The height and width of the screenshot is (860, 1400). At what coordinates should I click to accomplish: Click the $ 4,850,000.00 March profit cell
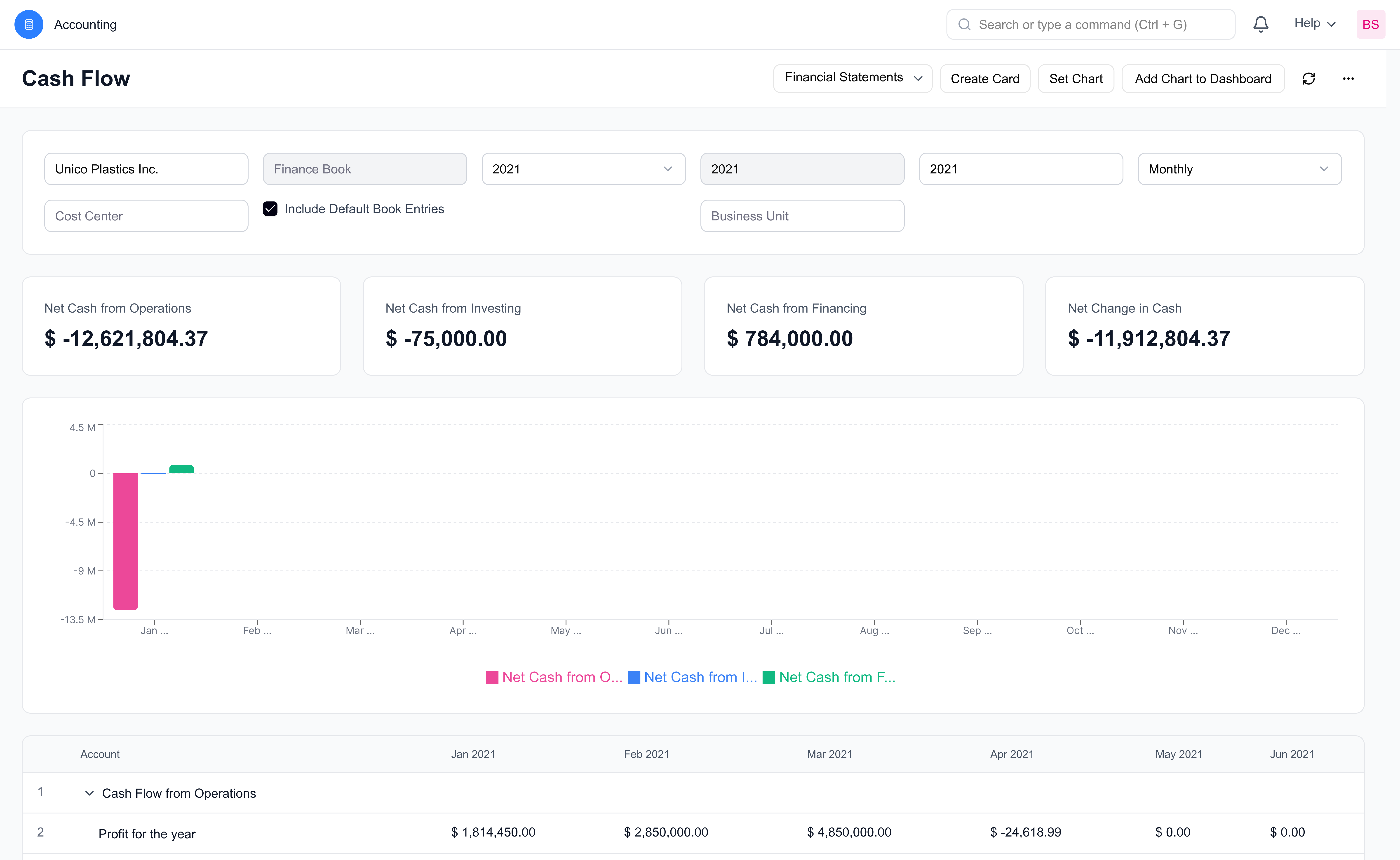(849, 832)
